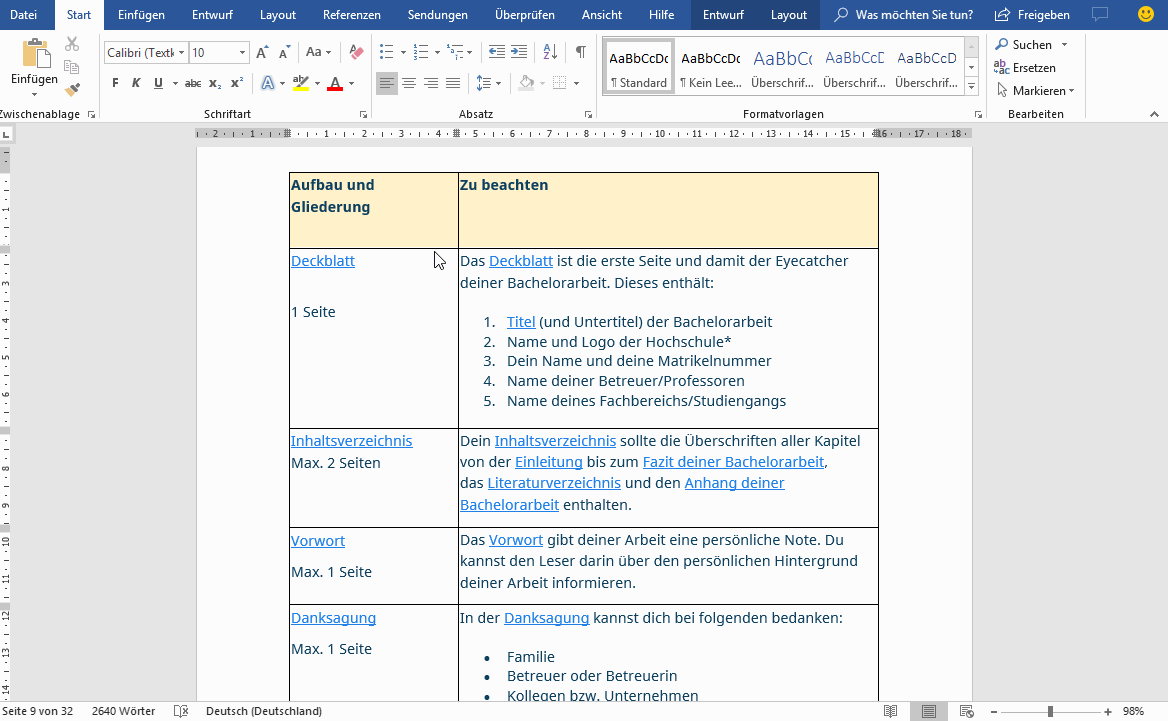Collapse the ribbon chevron
1168x721 pixels.
coord(1154,115)
